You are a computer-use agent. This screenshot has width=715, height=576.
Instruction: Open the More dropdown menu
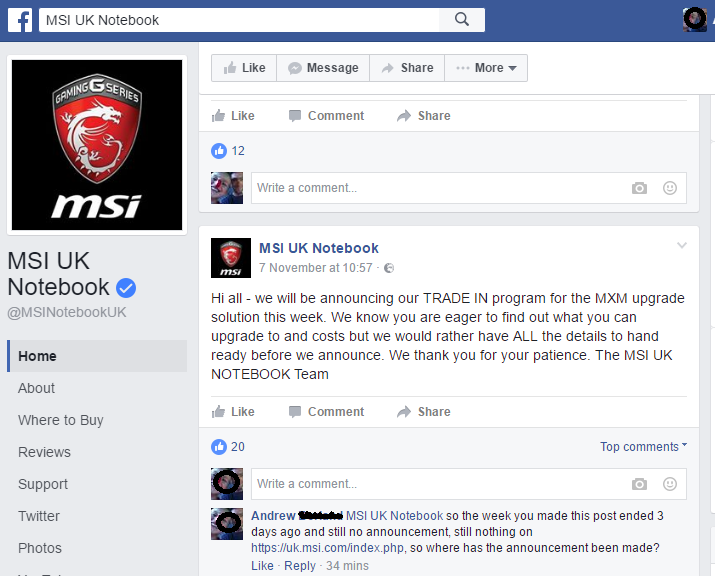tap(486, 68)
